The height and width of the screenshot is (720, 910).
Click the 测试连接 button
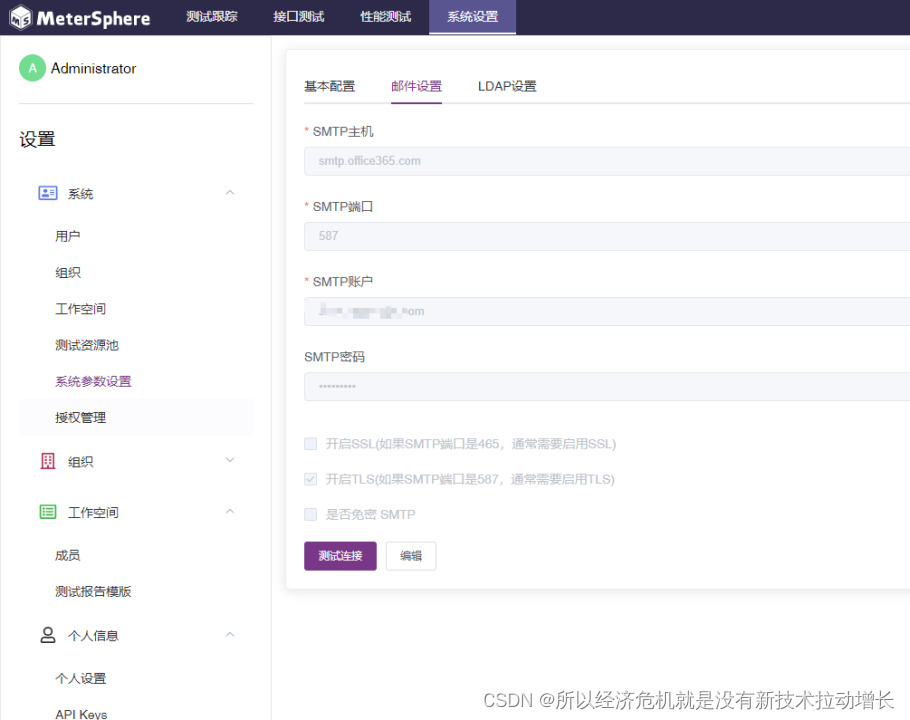pyautogui.click(x=340, y=555)
